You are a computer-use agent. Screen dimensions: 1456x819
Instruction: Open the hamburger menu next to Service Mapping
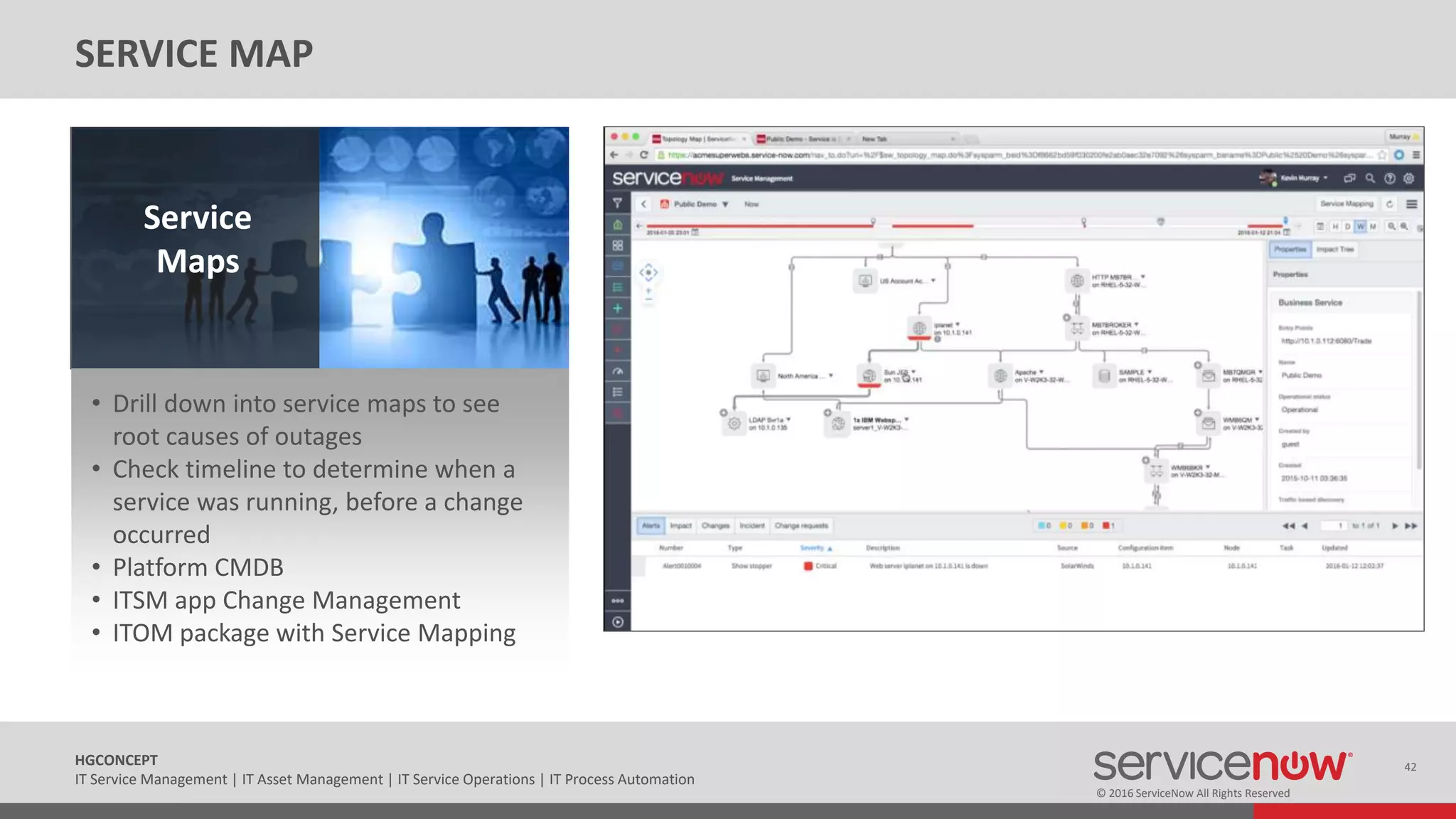pos(1412,204)
